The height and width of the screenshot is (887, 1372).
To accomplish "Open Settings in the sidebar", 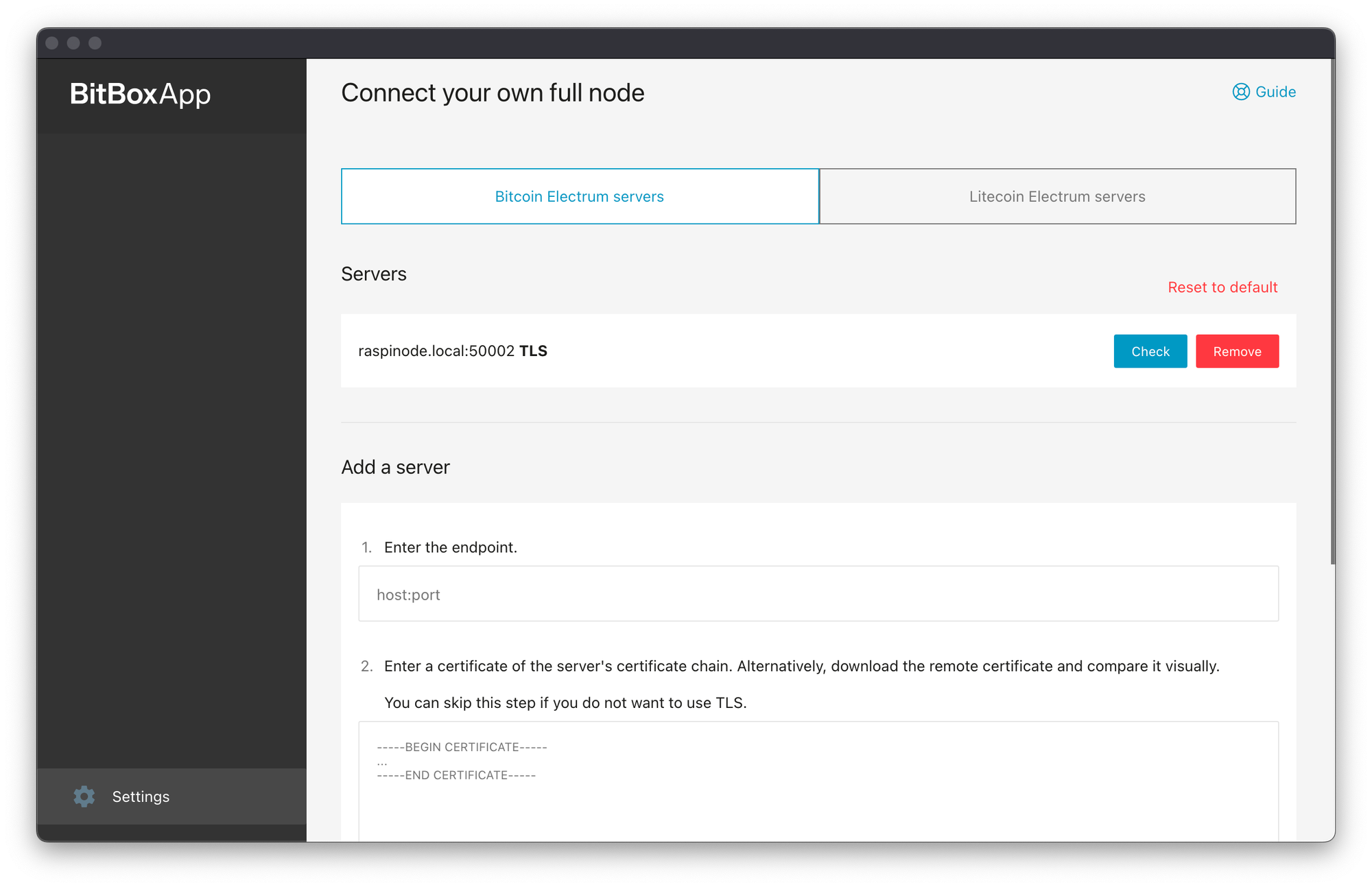I will pyautogui.click(x=171, y=796).
